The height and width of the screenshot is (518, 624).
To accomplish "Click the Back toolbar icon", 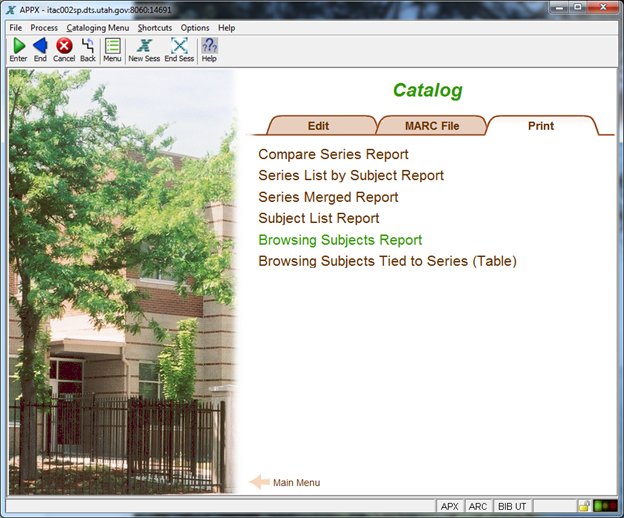I will pyautogui.click(x=88, y=46).
